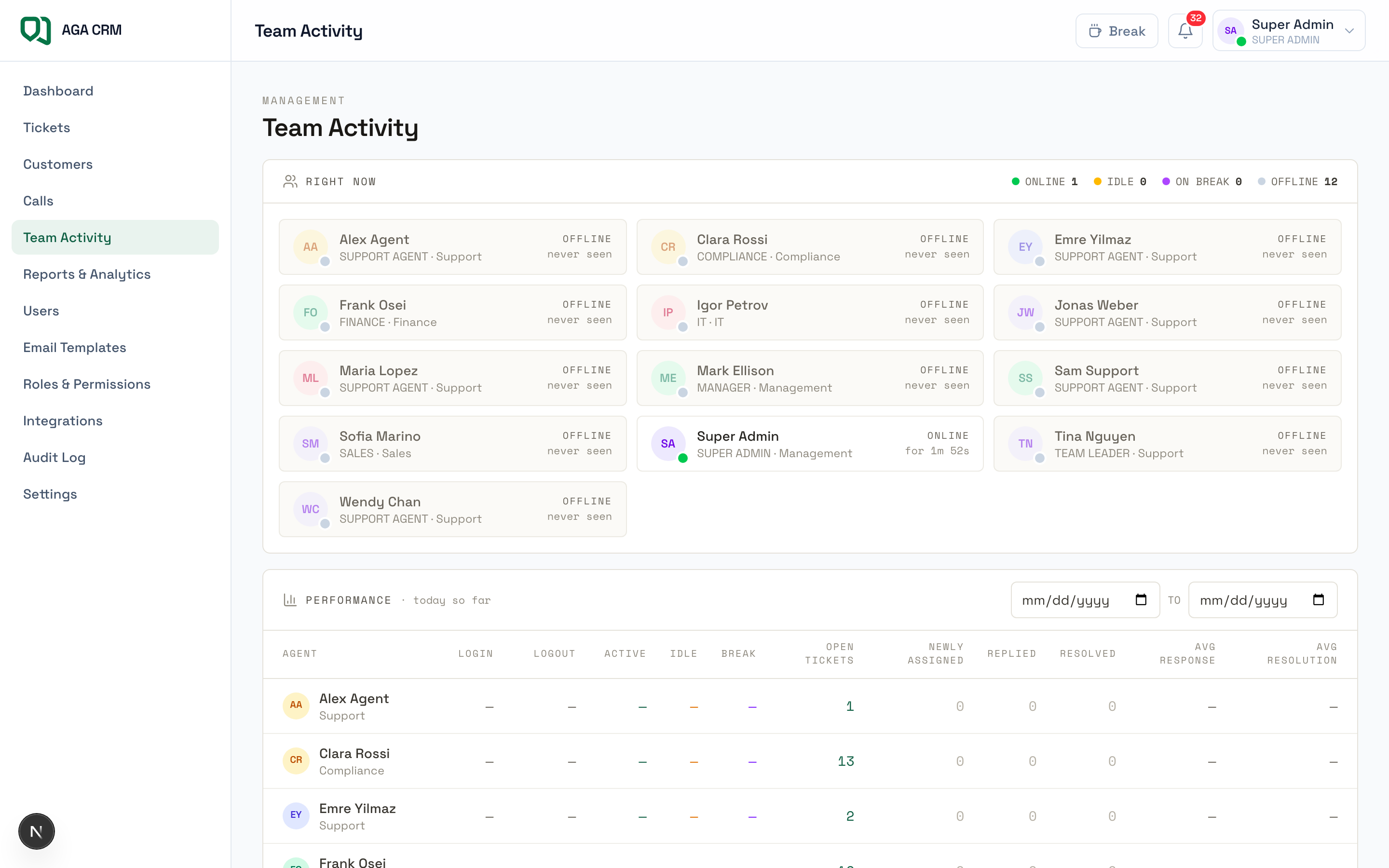Click the Igor Petrov IP avatar
This screenshot has width=1389, height=868.
[668, 312]
